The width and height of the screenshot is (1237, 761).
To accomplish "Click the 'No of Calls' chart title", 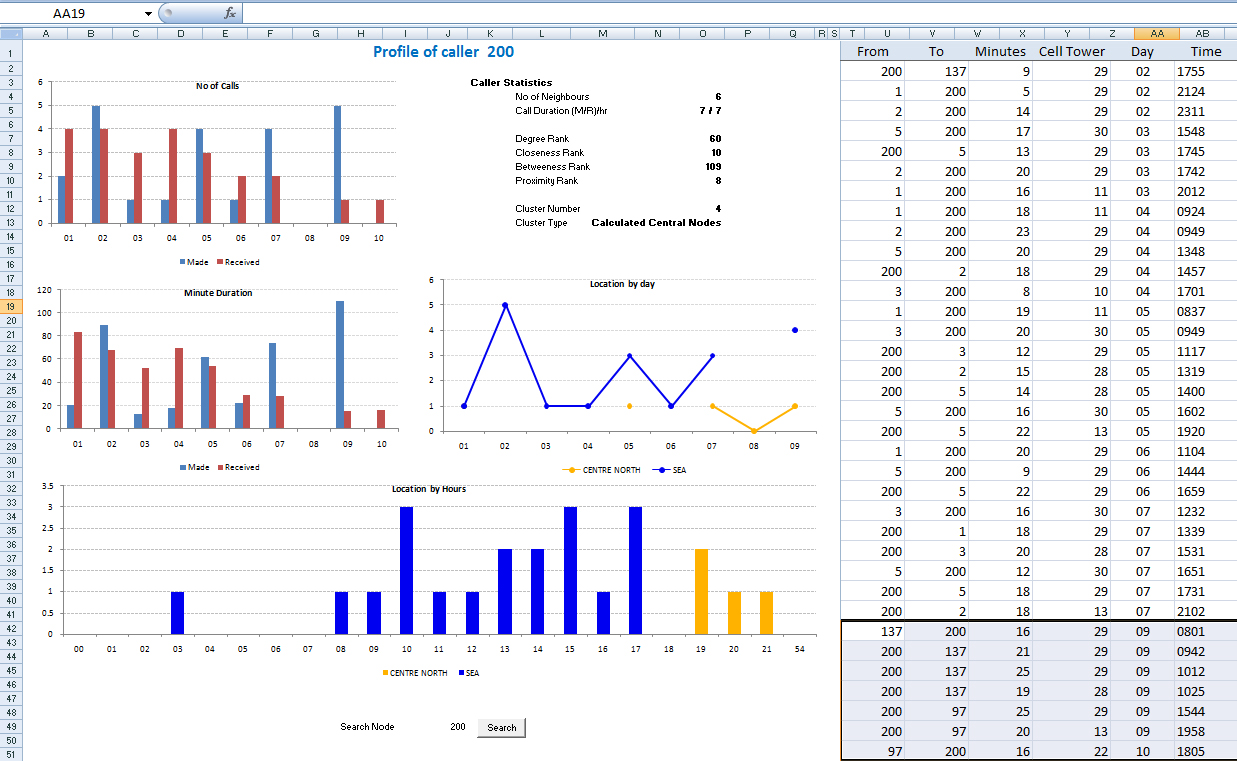I will [217, 86].
